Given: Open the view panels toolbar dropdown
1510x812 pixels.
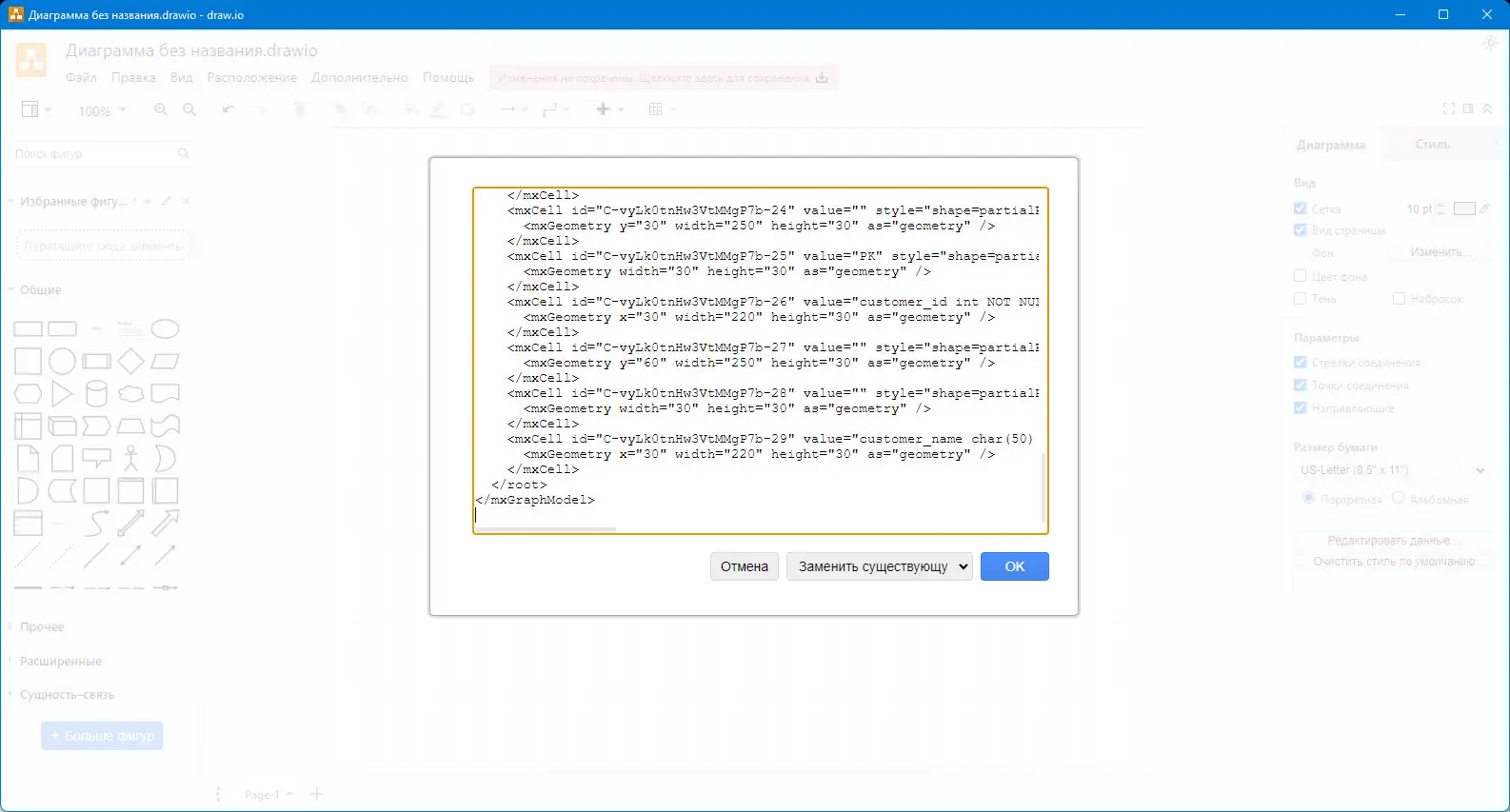Looking at the screenshot, I should click(36, 109).
